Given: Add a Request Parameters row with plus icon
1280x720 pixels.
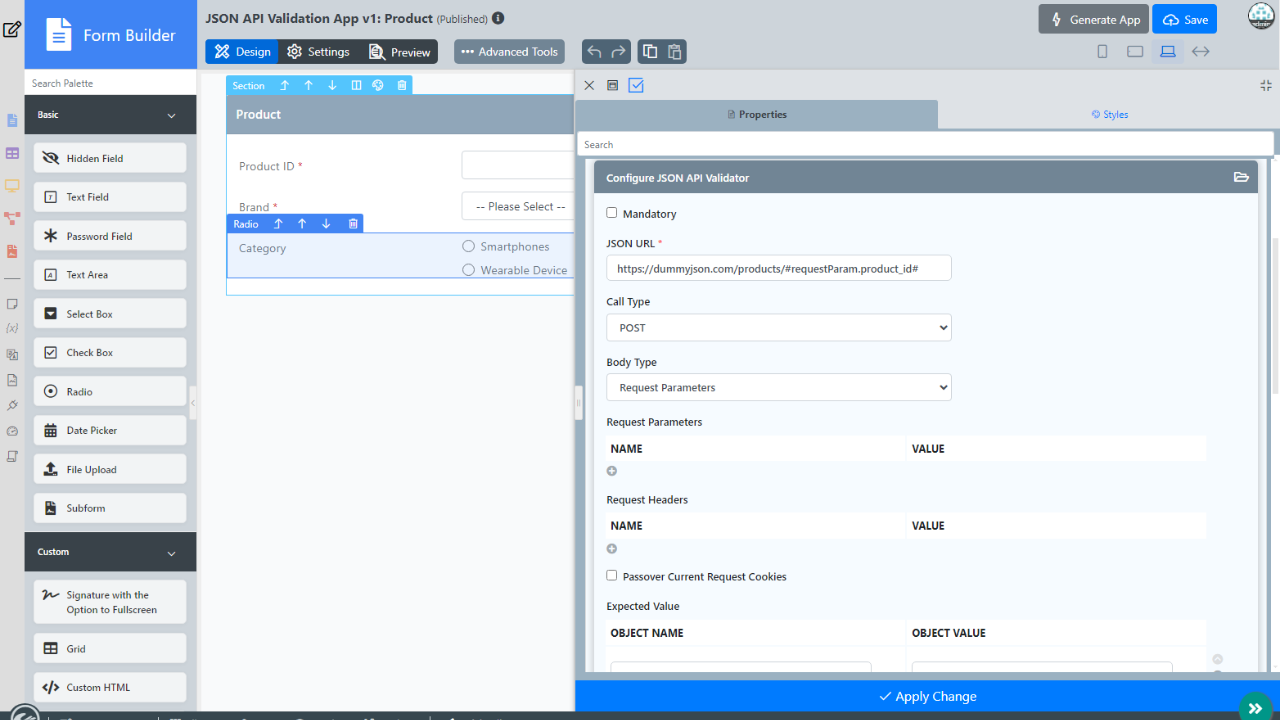Looking at the screenshot, I should pyautogui.click(x=612, y=471).
